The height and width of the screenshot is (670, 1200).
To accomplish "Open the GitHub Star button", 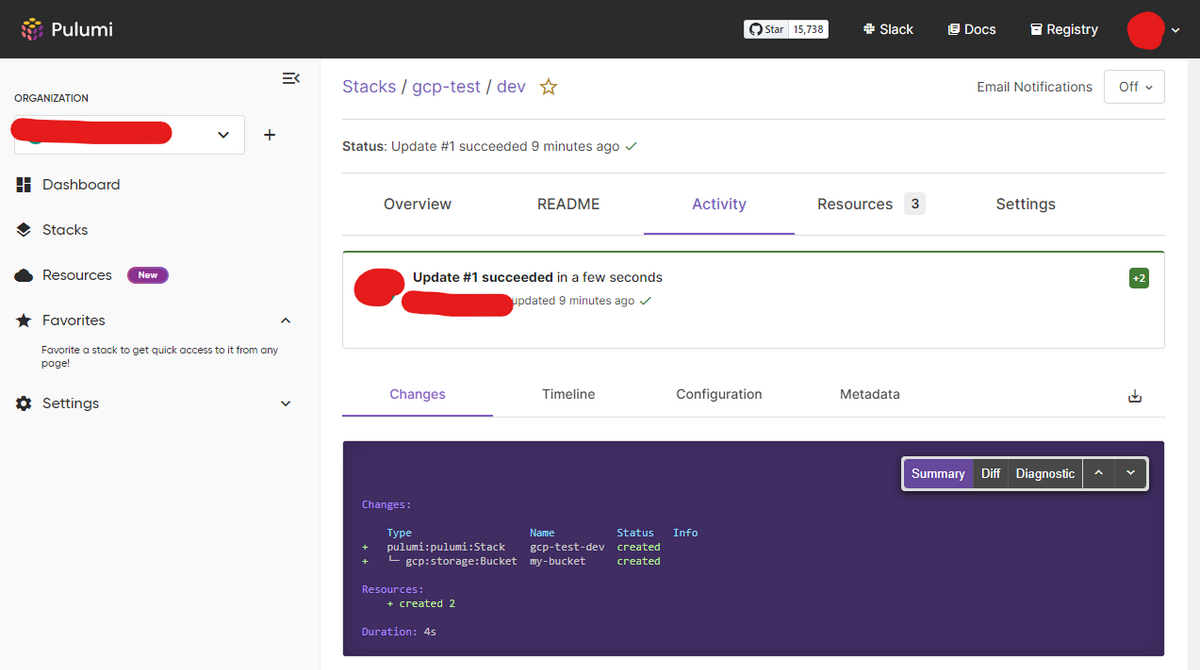I will (767, 29).
